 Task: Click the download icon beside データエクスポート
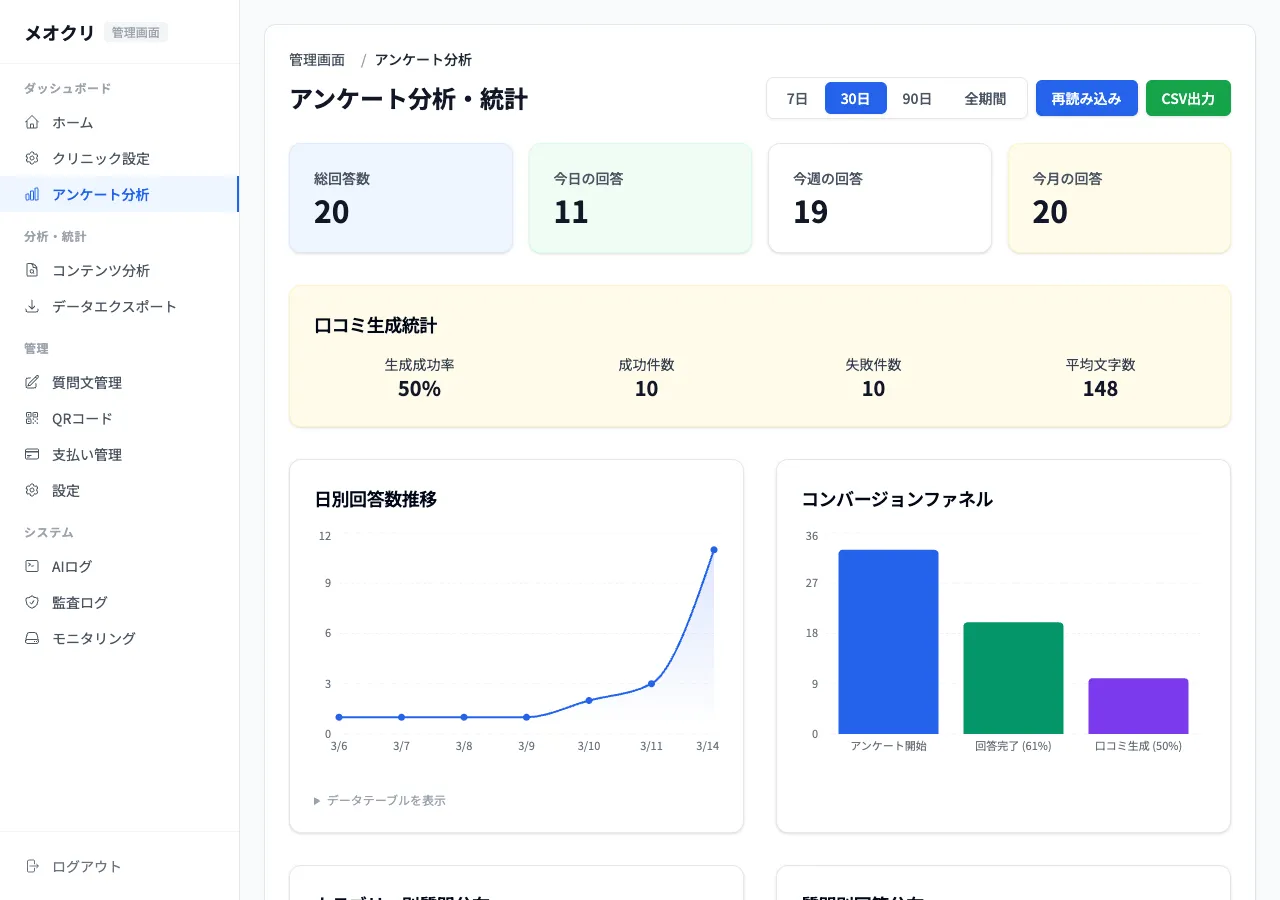[32, 306]
